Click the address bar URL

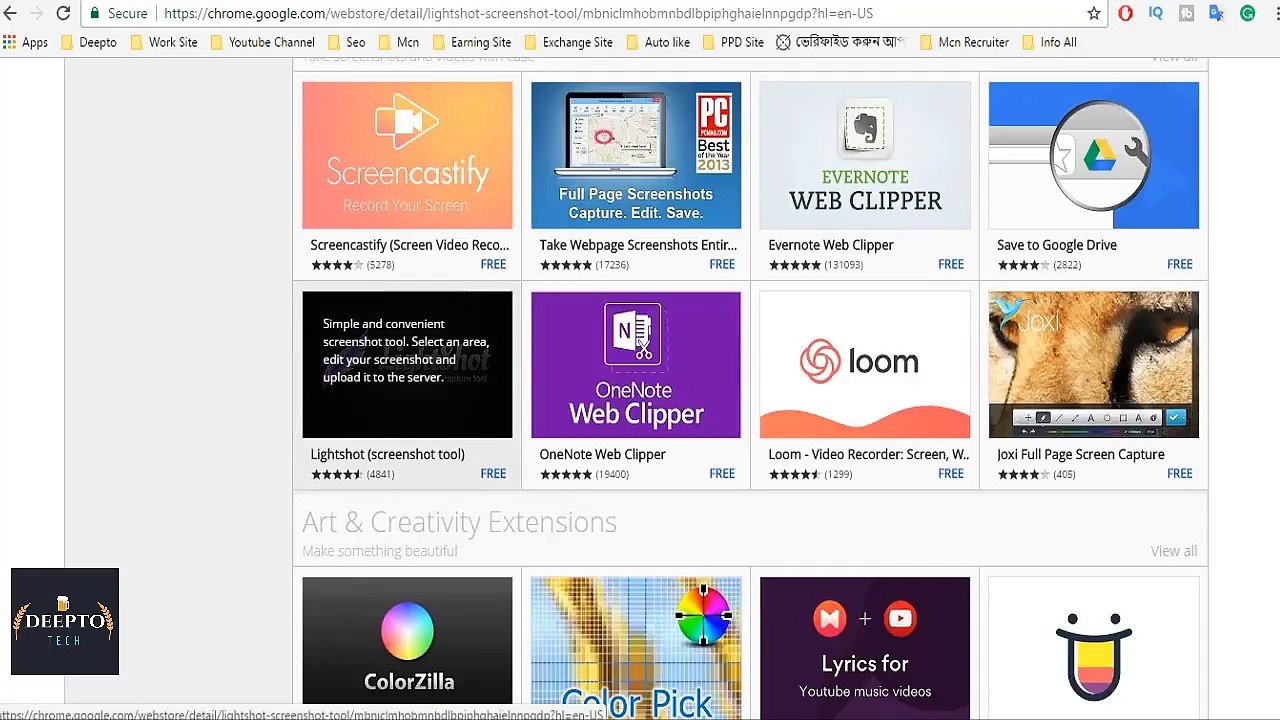518,13
